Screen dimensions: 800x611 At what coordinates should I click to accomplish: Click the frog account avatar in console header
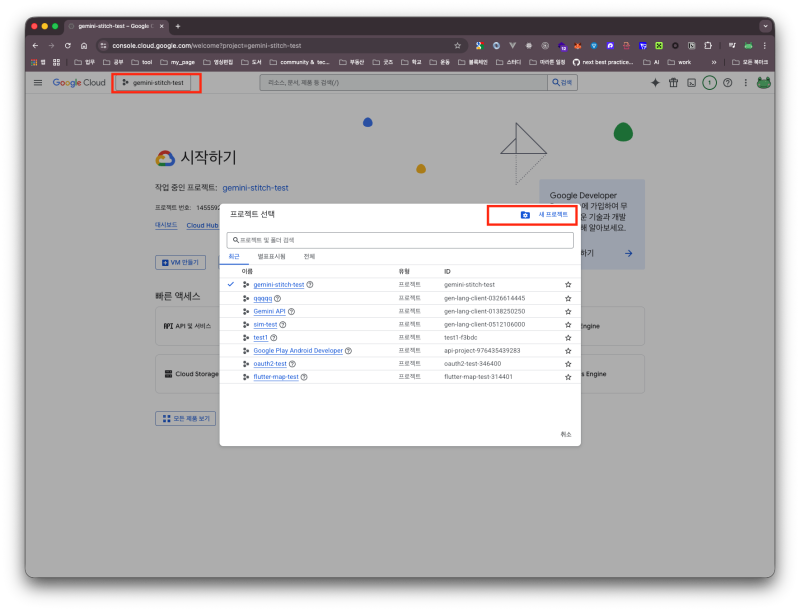click(764, 83)
